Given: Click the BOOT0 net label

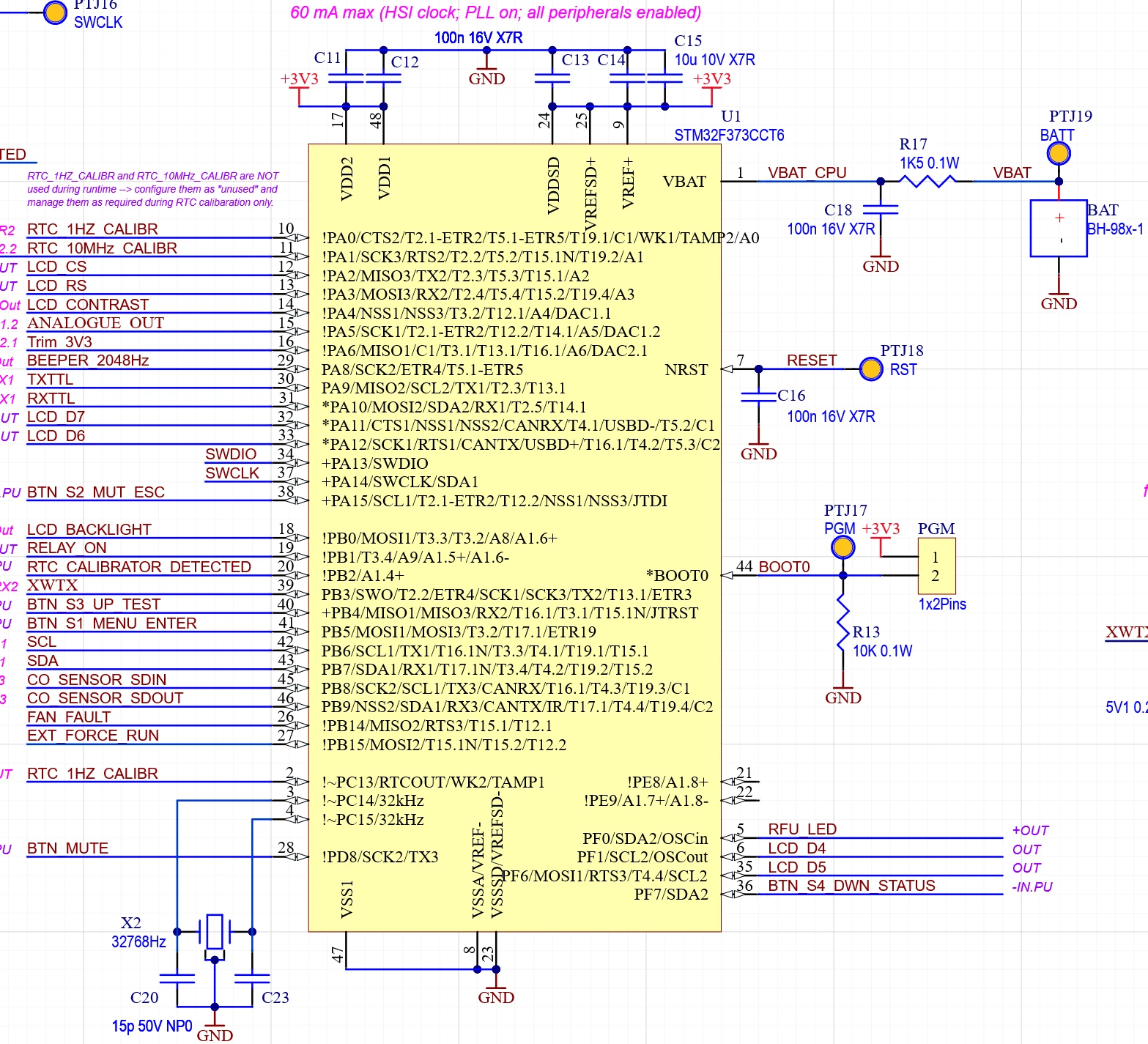Looking at the screenshot, I should [784, 566].
